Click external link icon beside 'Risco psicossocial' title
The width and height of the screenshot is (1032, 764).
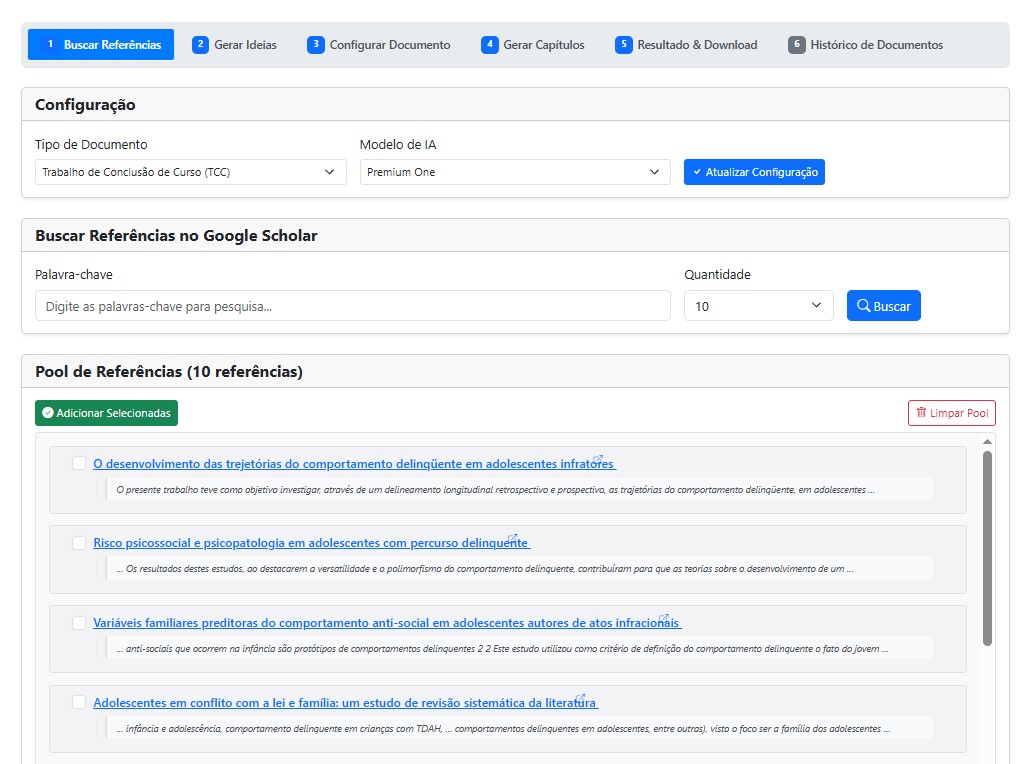coord(513,539)
